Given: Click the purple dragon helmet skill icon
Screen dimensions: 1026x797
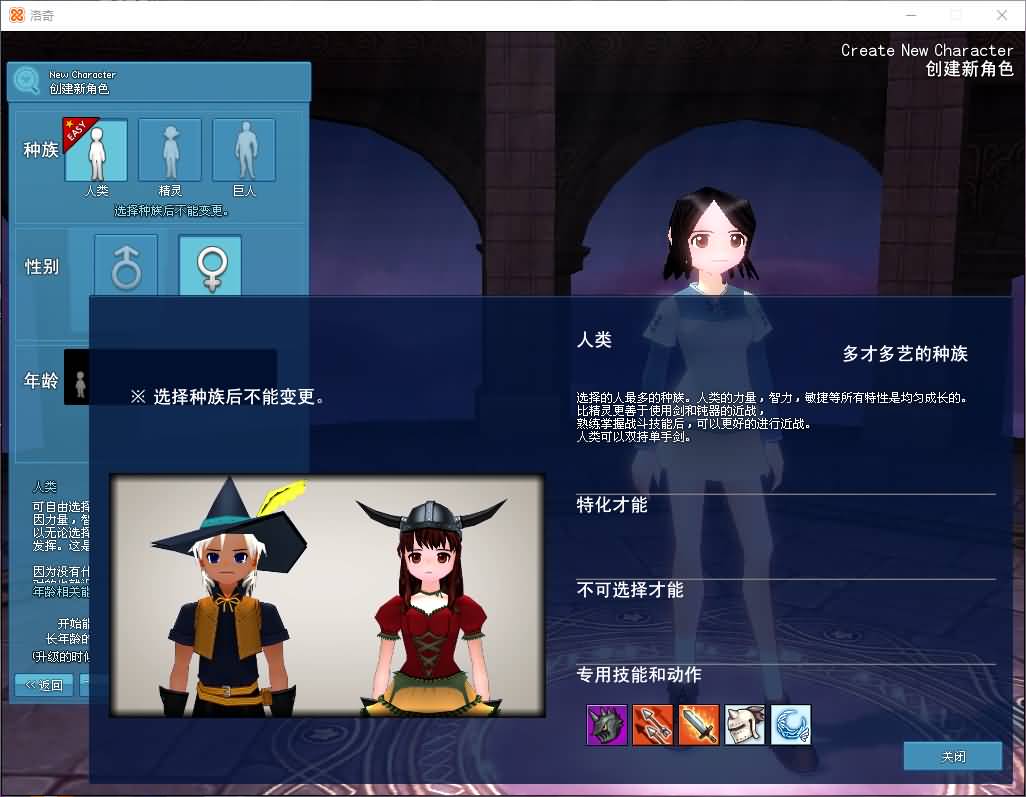Looking at the screenshot, I should (607, 725).
